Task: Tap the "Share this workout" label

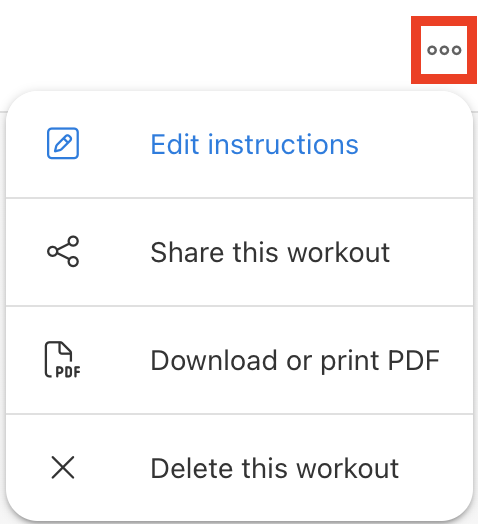Action: pyautogui.click(x=270, y=252)
